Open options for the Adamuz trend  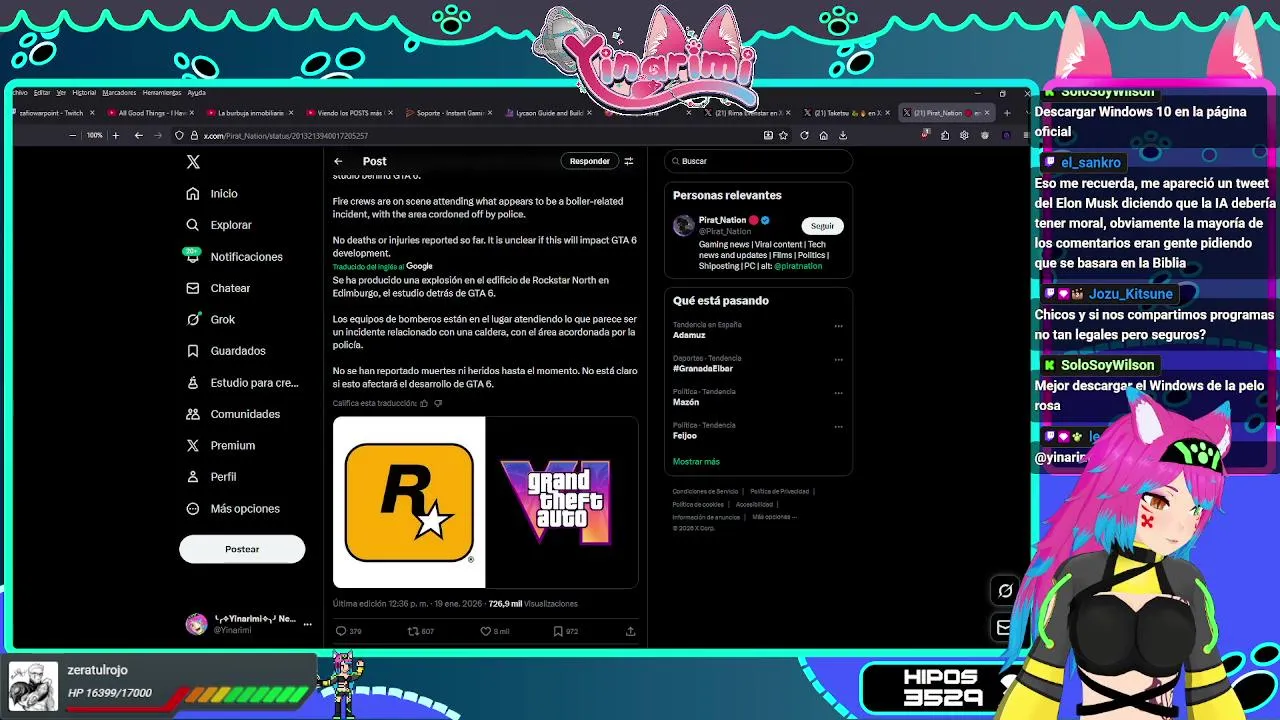point(838,326)
